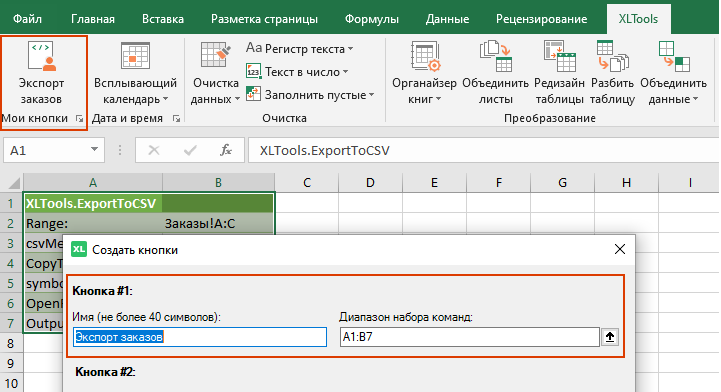Select row 8 header
This screenshot has height=392, width=721.
pyautogui.click(x=11, y=343)
